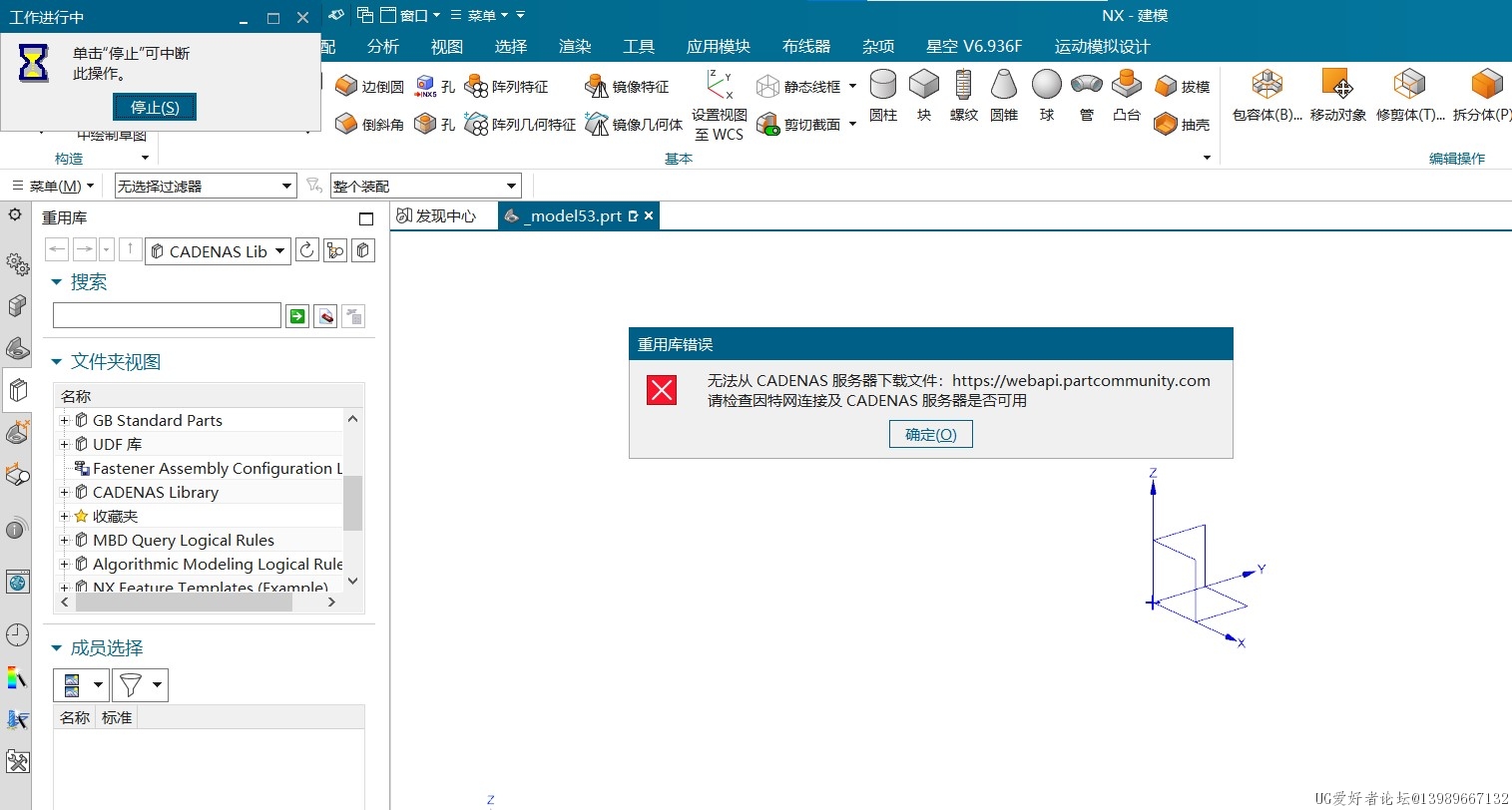Image resolution: width=1512 pixels, height=810 pixels.
Task: Create a Block (块) primitive
Action: pyautogui.click(x=924, y=97)
